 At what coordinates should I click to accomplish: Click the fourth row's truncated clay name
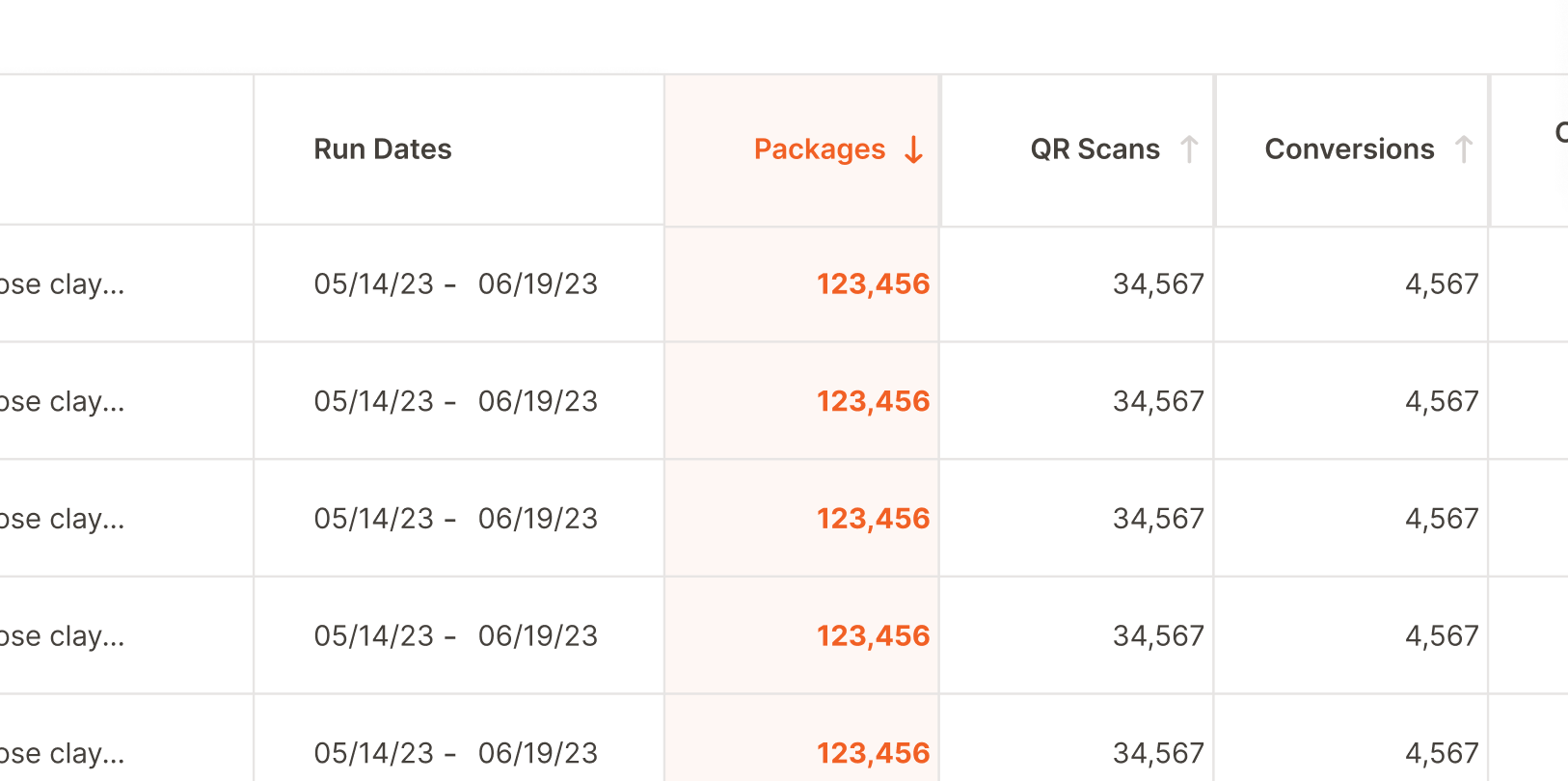(x=62, y=637)
